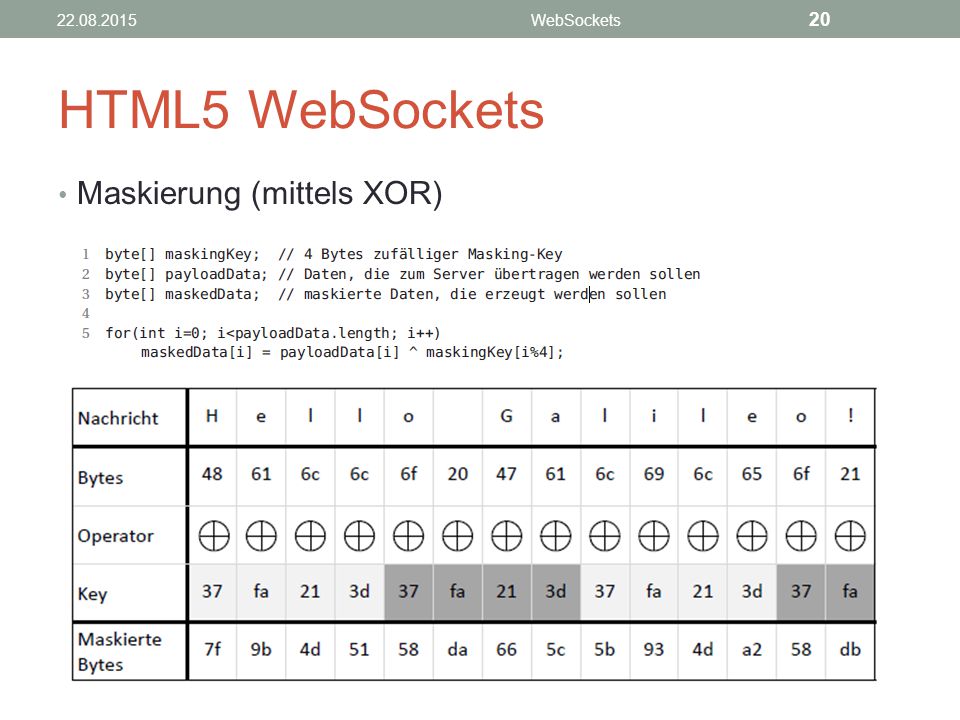960x720 pixels.
Task: Click the XOR symbol below byte 21
Action: coord(850,536)
